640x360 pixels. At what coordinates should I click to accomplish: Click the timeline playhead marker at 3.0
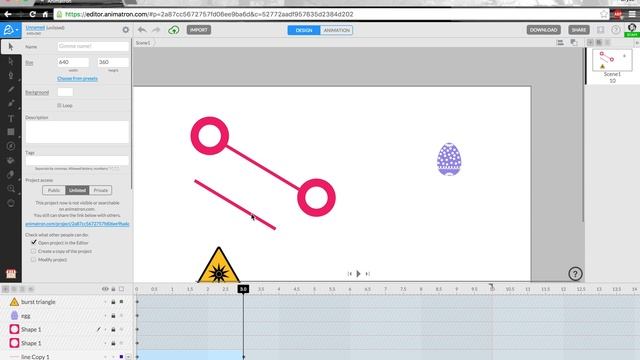[243, 289]
